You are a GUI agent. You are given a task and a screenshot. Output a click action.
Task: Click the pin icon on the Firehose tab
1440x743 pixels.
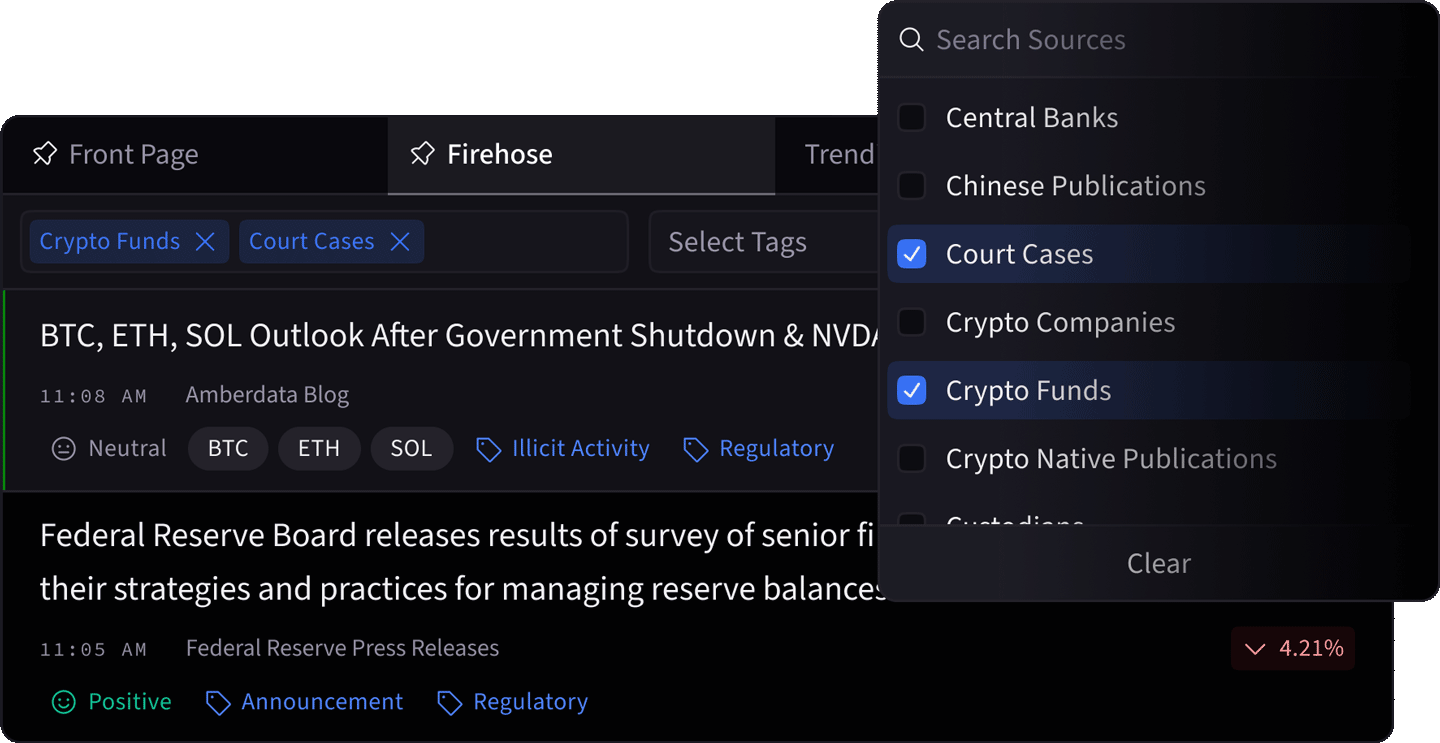coord(421,154)
